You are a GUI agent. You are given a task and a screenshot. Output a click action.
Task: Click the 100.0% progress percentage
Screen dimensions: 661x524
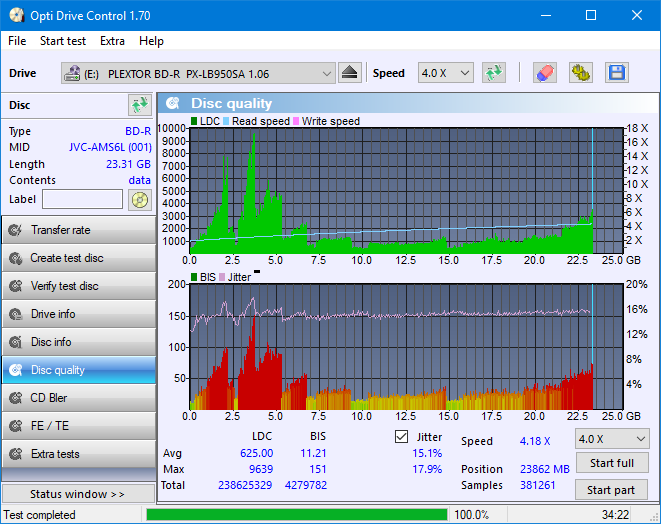[471, 515]
